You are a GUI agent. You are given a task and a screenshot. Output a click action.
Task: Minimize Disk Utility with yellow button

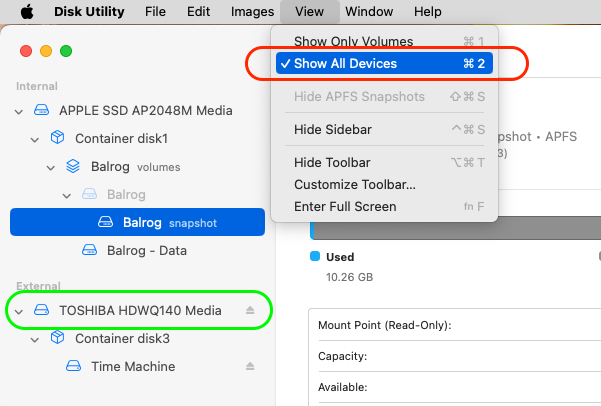46,51
